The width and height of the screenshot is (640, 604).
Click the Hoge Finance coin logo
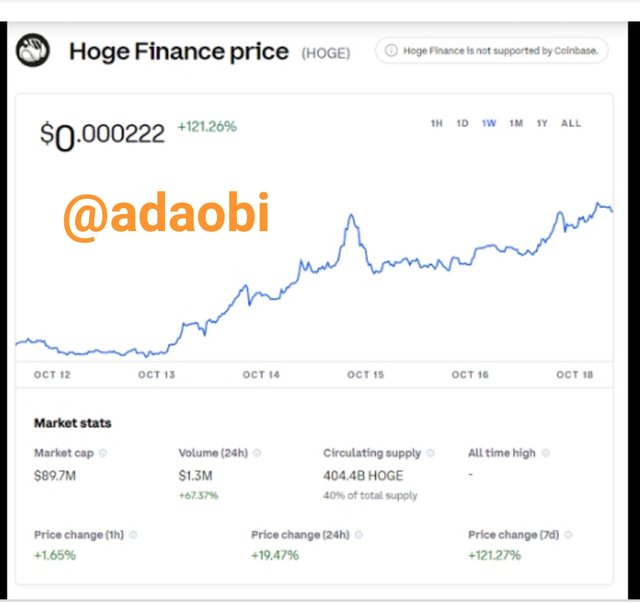[33, 50]
